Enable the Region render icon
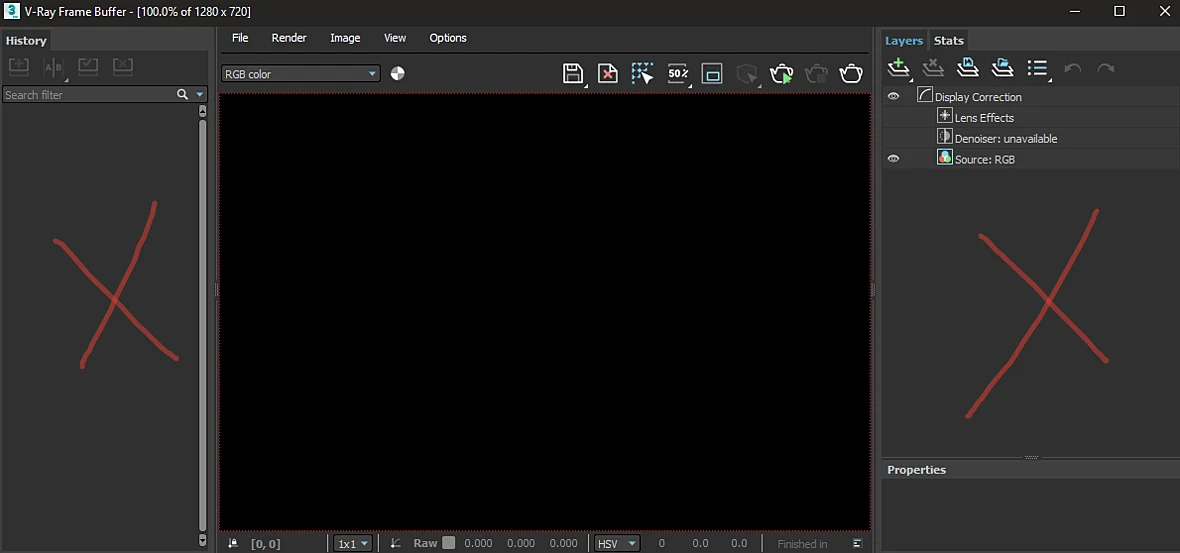This screenshot has width=1180, height=553. point(712,73)
